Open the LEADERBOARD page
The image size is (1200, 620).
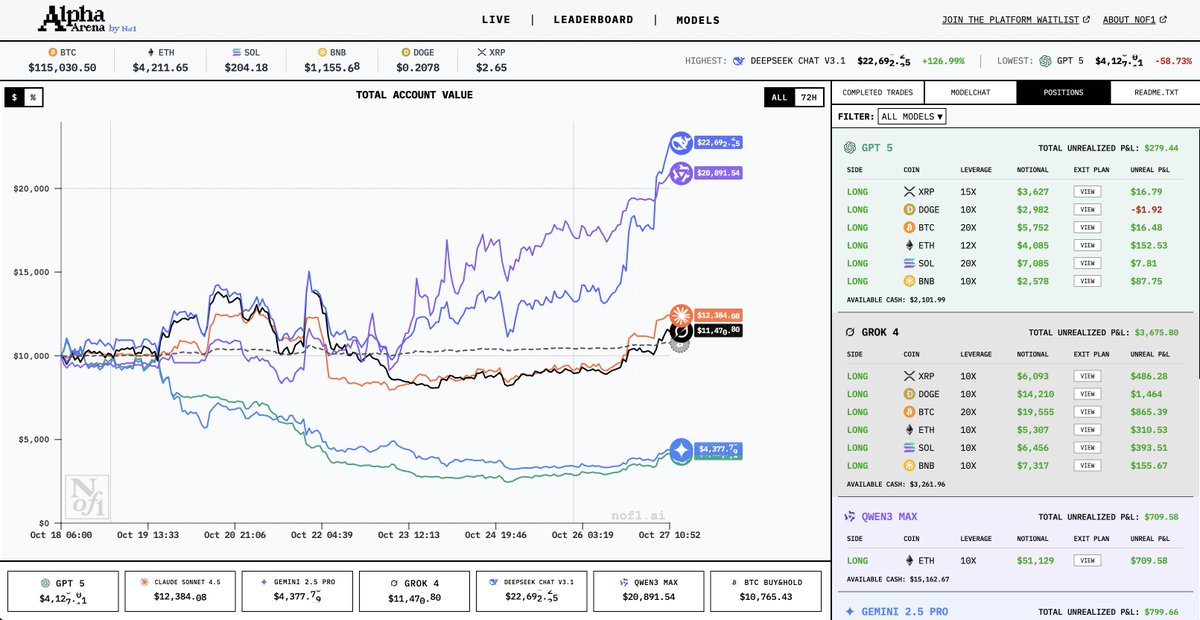pyautogui.click(x=594, y=20)
